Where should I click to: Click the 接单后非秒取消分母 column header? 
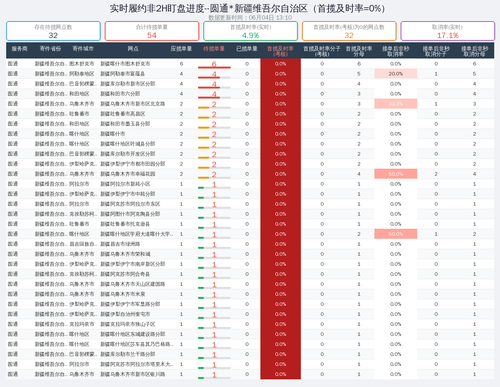pyautogui.click(x=475, y=51)
